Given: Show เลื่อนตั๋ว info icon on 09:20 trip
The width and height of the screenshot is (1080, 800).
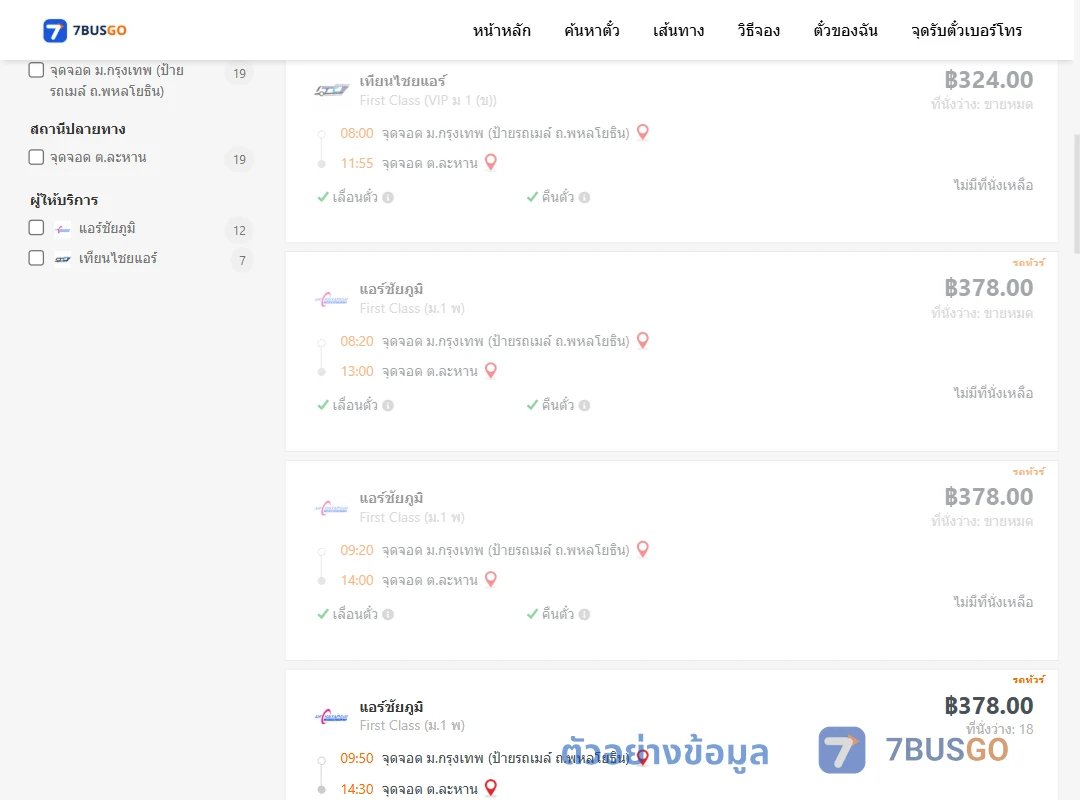Looking at the screenshot, I should (388, 615).
